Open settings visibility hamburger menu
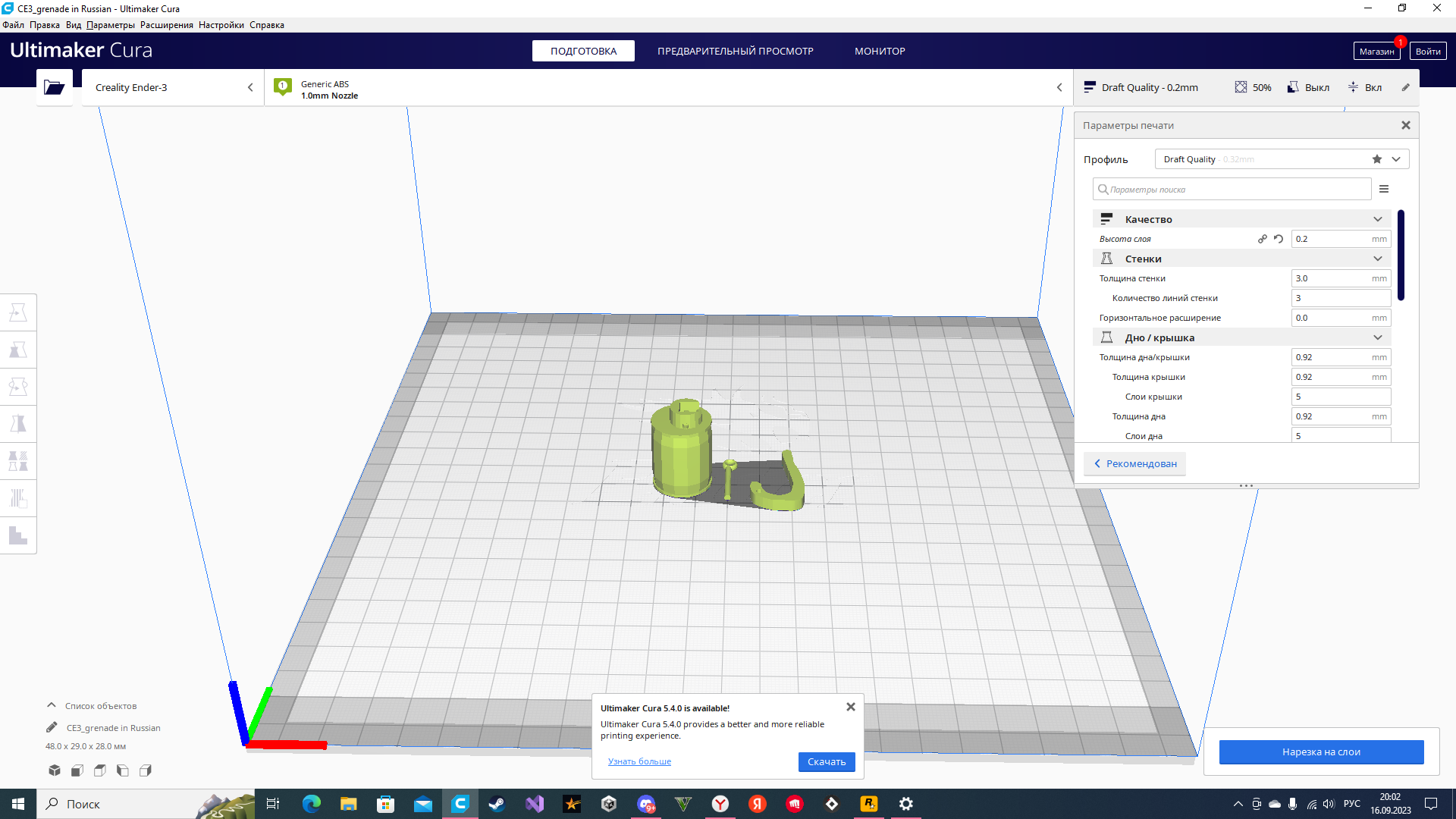This screenshot has width=1456, height=819. pyautogui.click(x=1384, y=189)
